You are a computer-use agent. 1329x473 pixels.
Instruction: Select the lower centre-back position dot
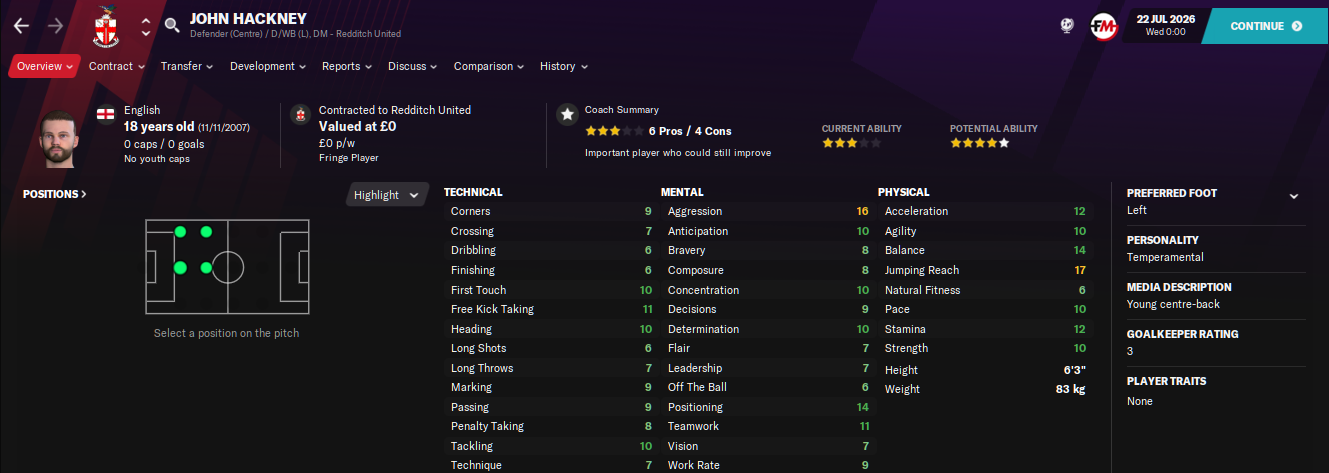[180, 268]
